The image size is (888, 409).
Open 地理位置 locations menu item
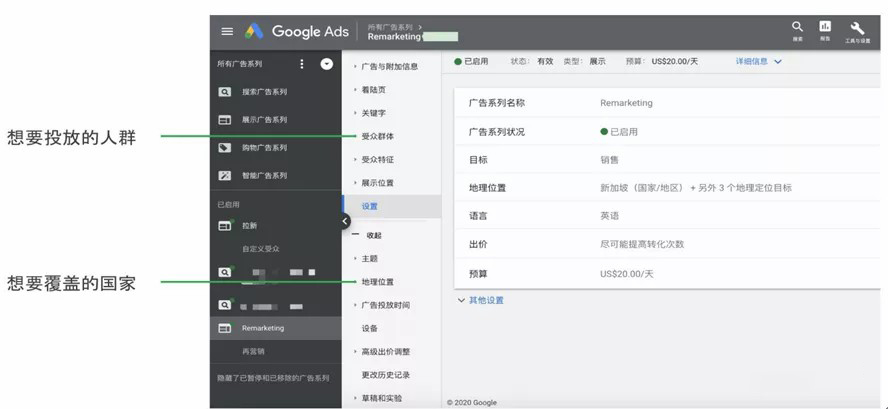tap(377, 282)
